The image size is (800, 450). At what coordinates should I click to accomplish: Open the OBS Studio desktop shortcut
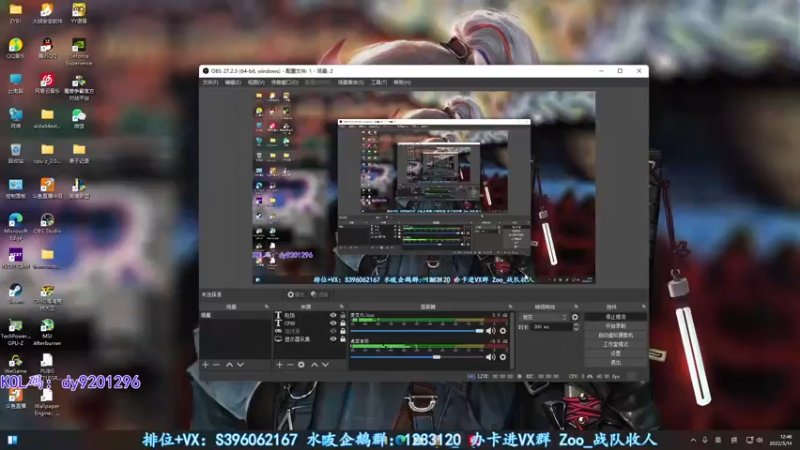coord(47,223)
